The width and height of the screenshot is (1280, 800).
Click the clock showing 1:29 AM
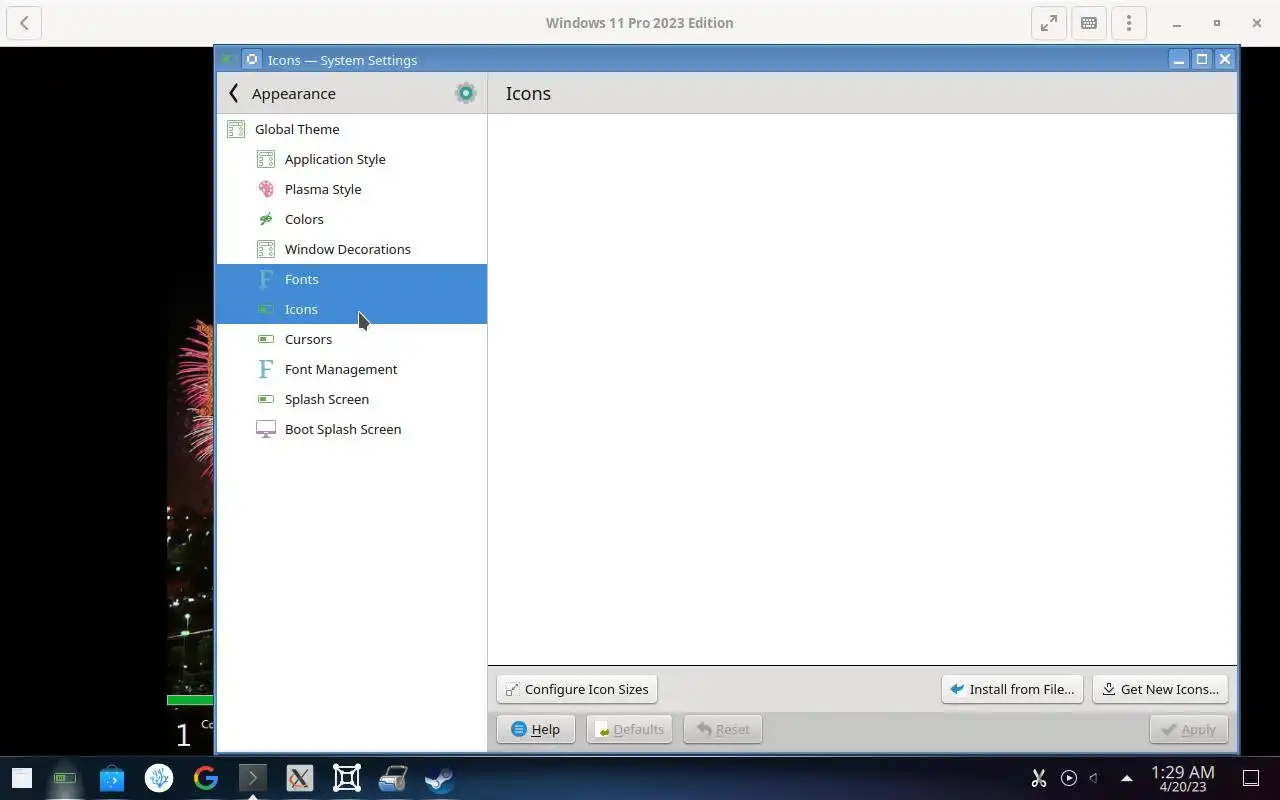[1183, 778]
